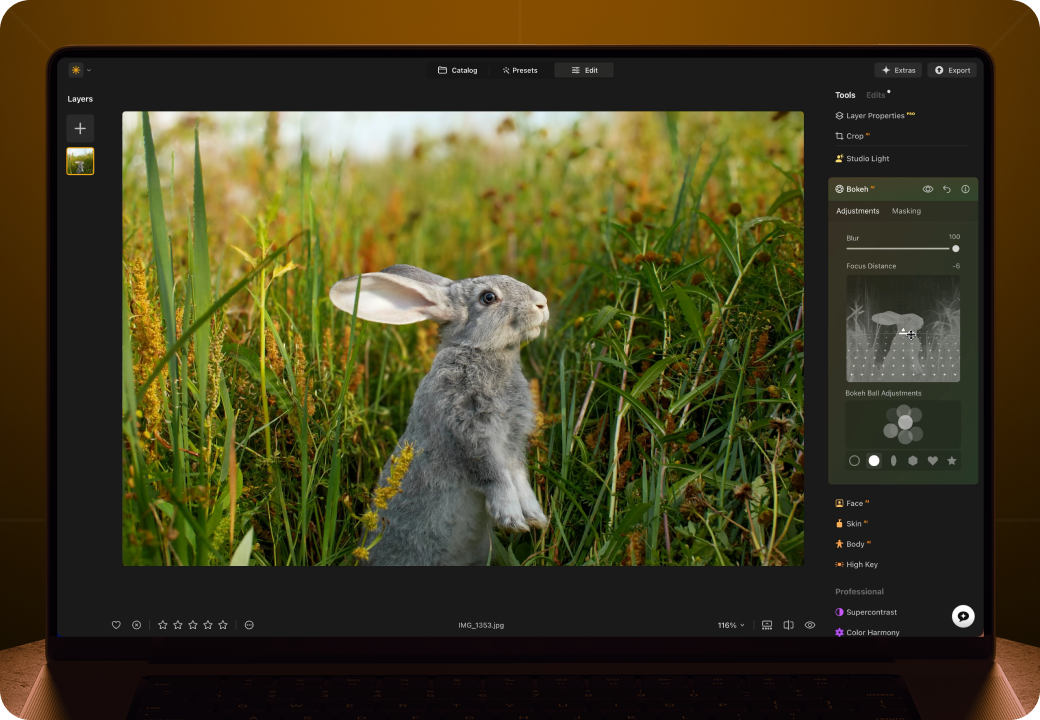This screenshot has width=1040, height=720.
Task: Click the Blur slider handle
Action: pos(955,248)
